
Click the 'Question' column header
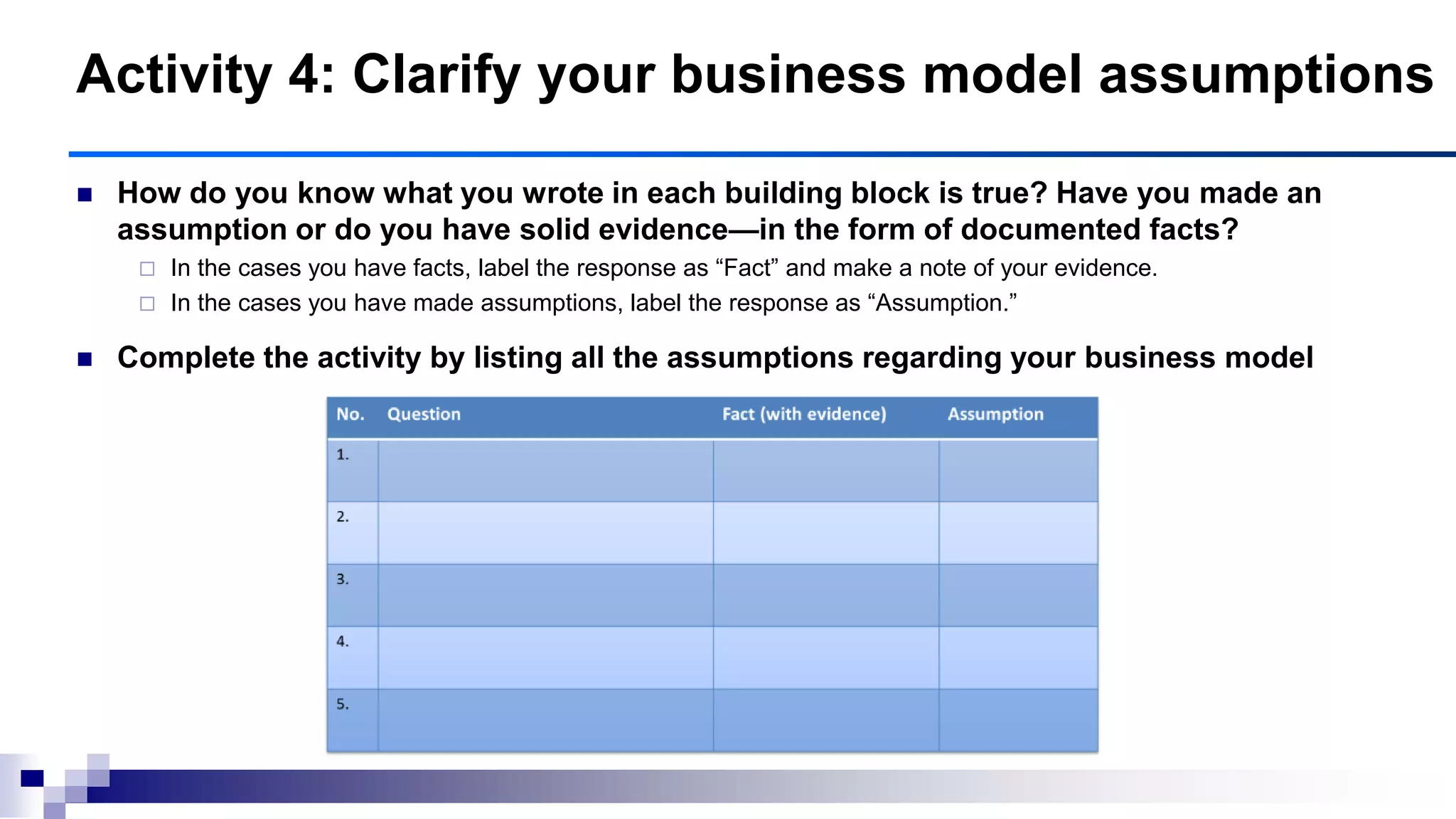[424, 414]
